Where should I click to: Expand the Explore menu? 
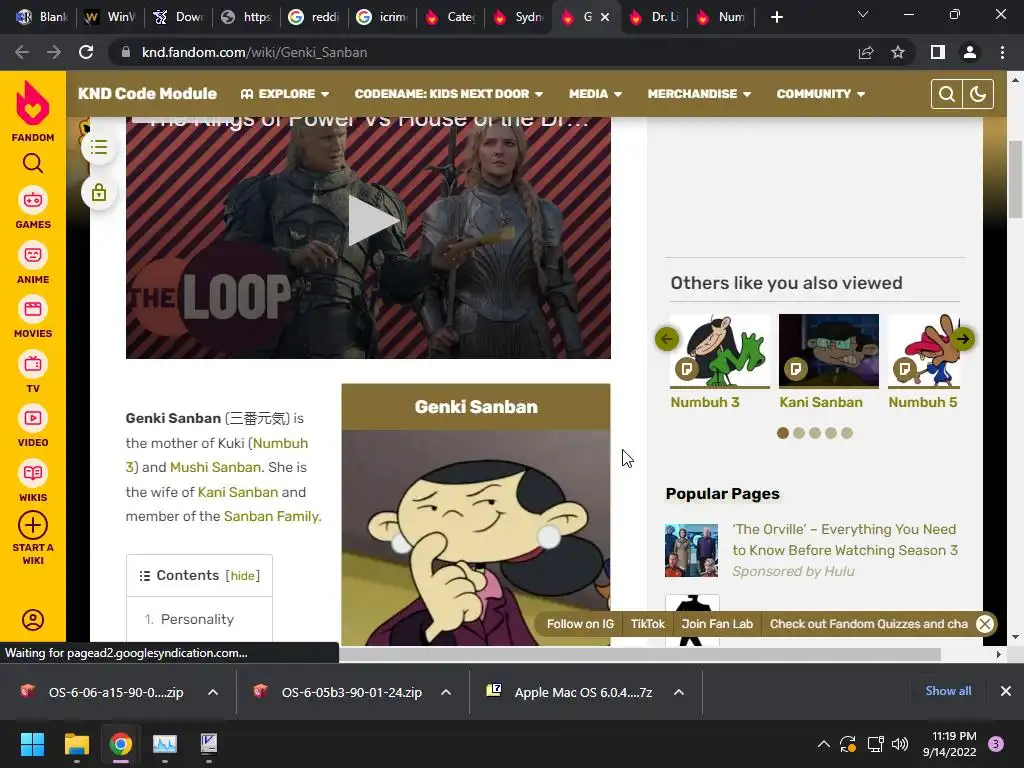click(x=285, y=94)
